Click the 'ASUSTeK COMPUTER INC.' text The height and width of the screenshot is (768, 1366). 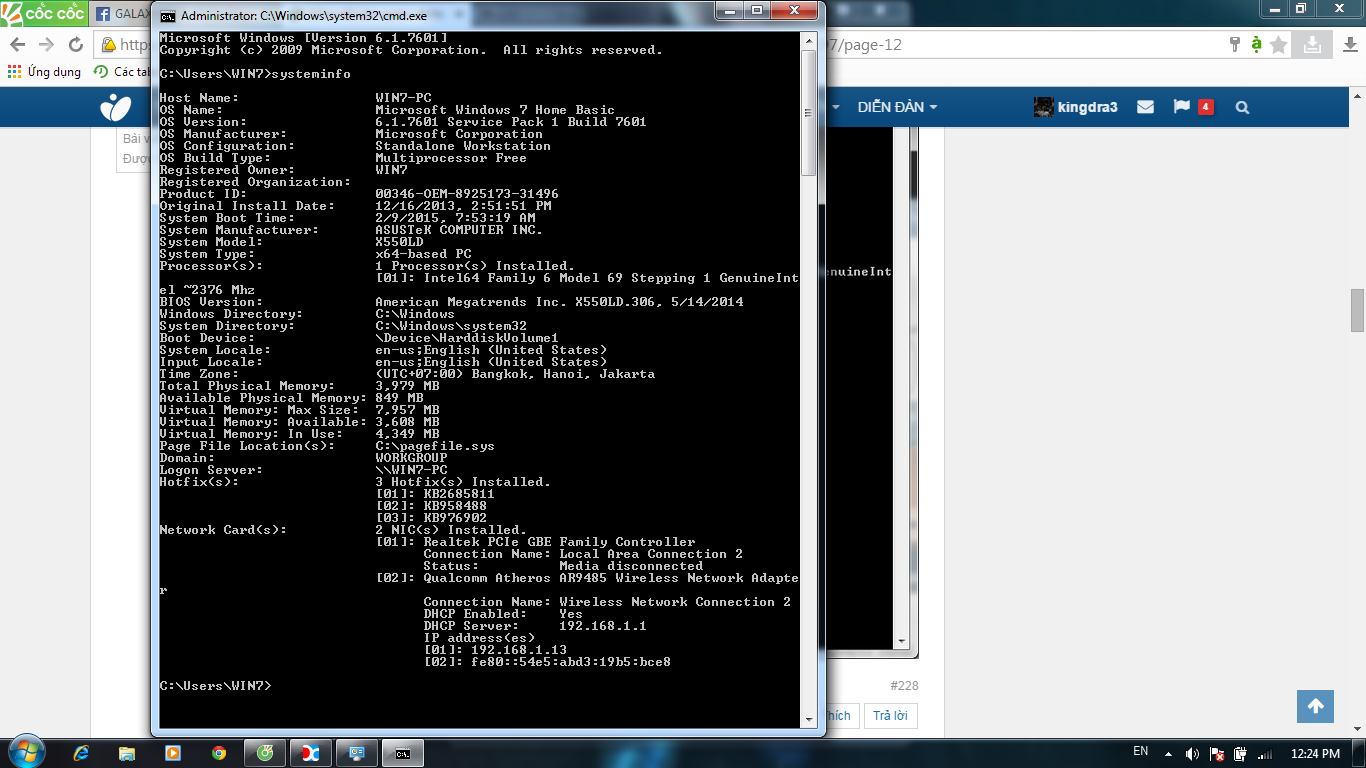(459, 230)
